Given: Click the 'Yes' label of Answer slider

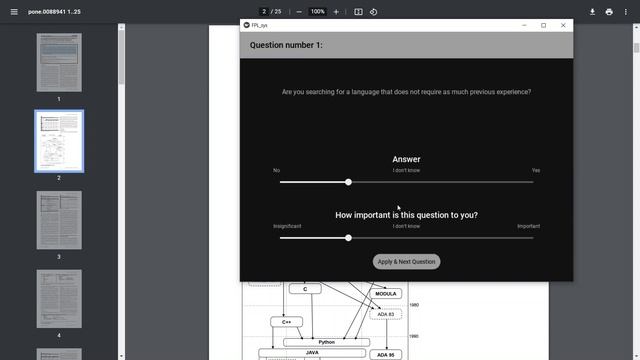Looking at the screenshot, I should tap(536, 170).
